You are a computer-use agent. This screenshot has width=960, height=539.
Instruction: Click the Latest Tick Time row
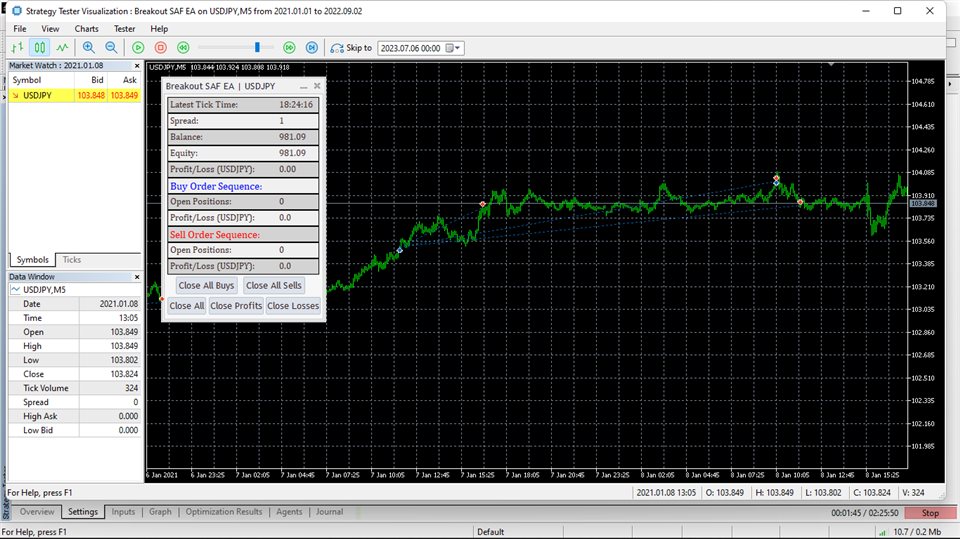(x=243, y=105)
